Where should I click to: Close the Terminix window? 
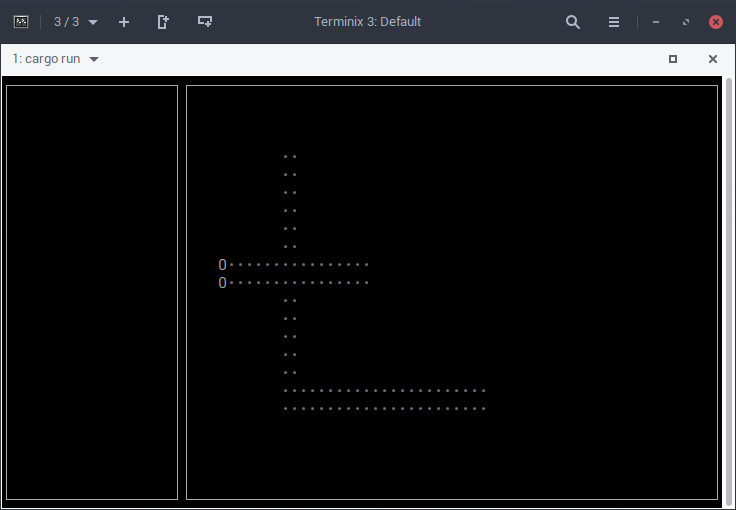tap(715, 22)
